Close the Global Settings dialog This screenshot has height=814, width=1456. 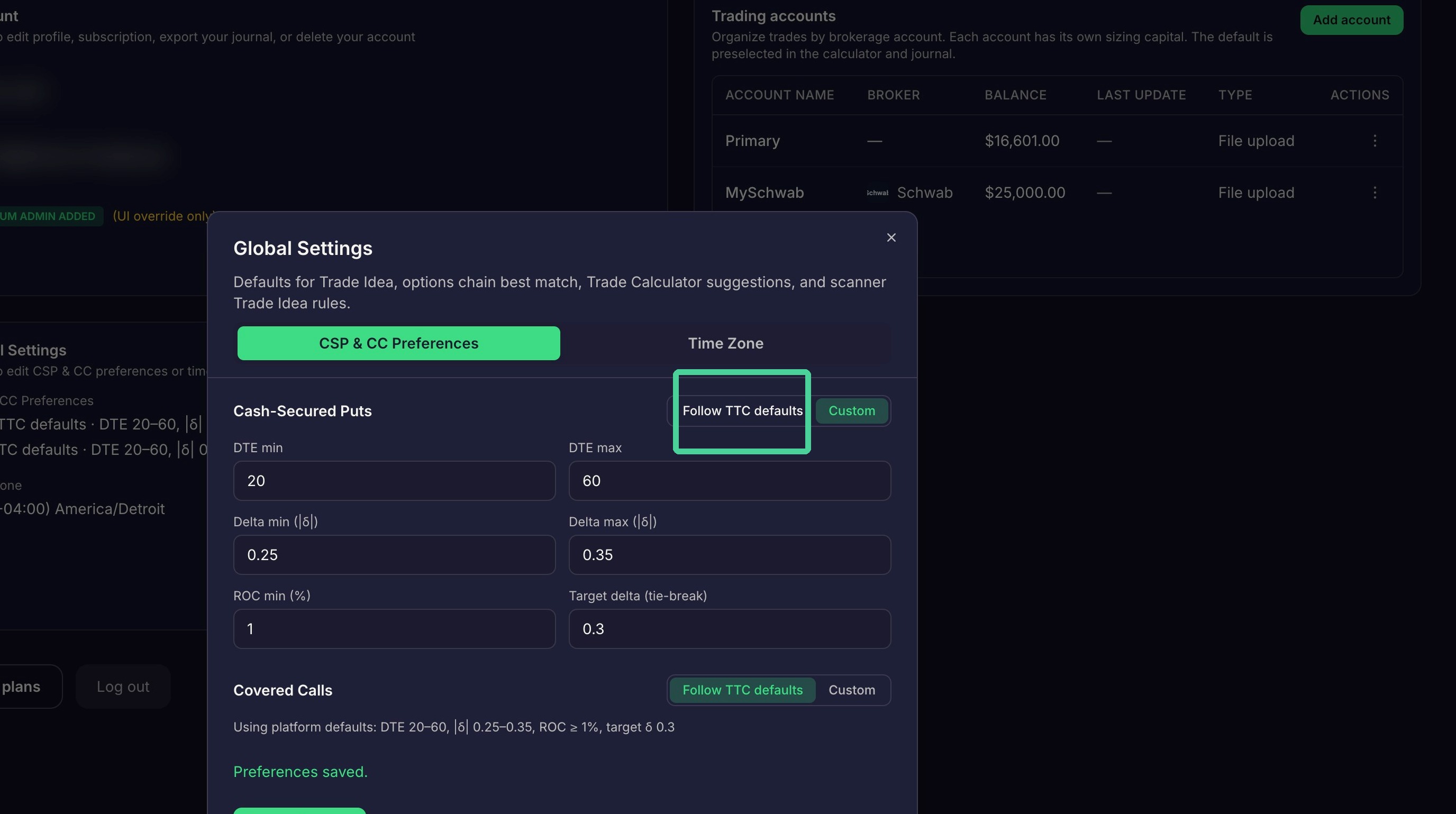coord(891,237)
